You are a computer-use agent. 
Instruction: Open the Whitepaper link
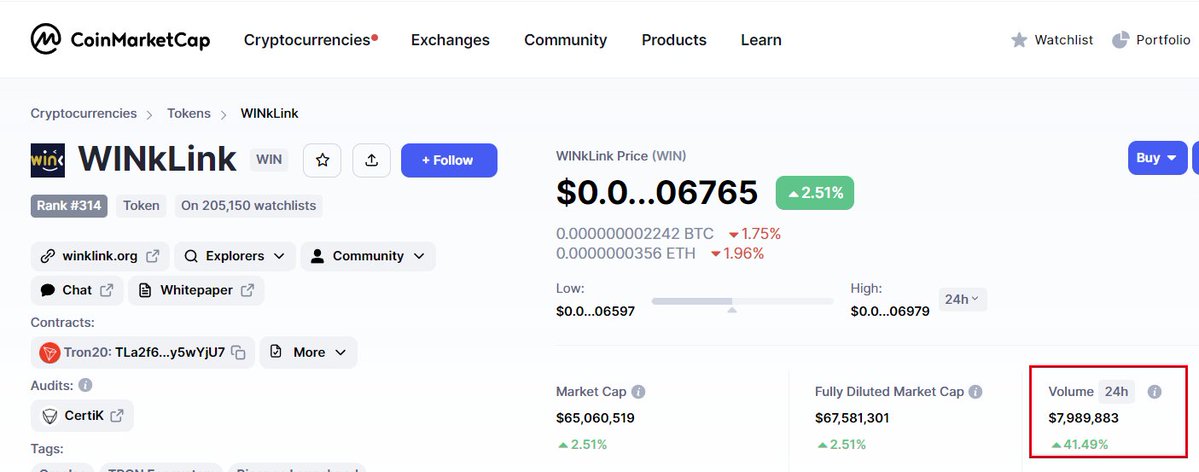(196, 290)
